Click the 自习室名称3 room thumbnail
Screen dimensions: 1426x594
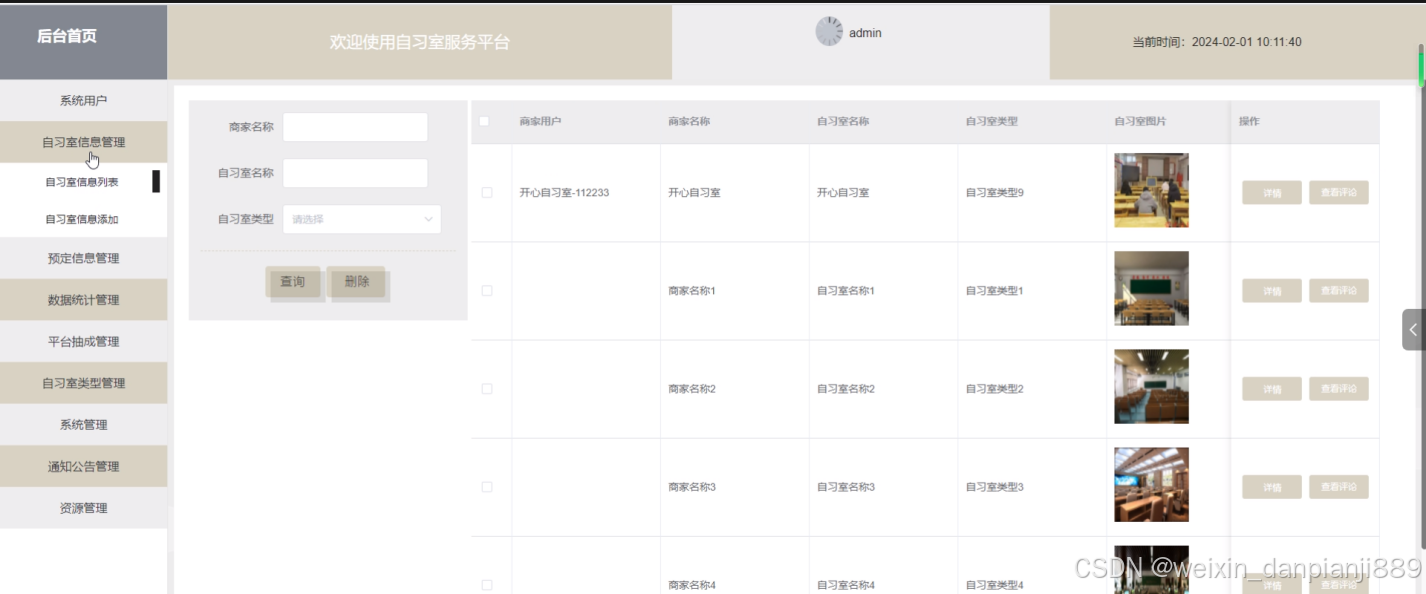point(1151,484)
